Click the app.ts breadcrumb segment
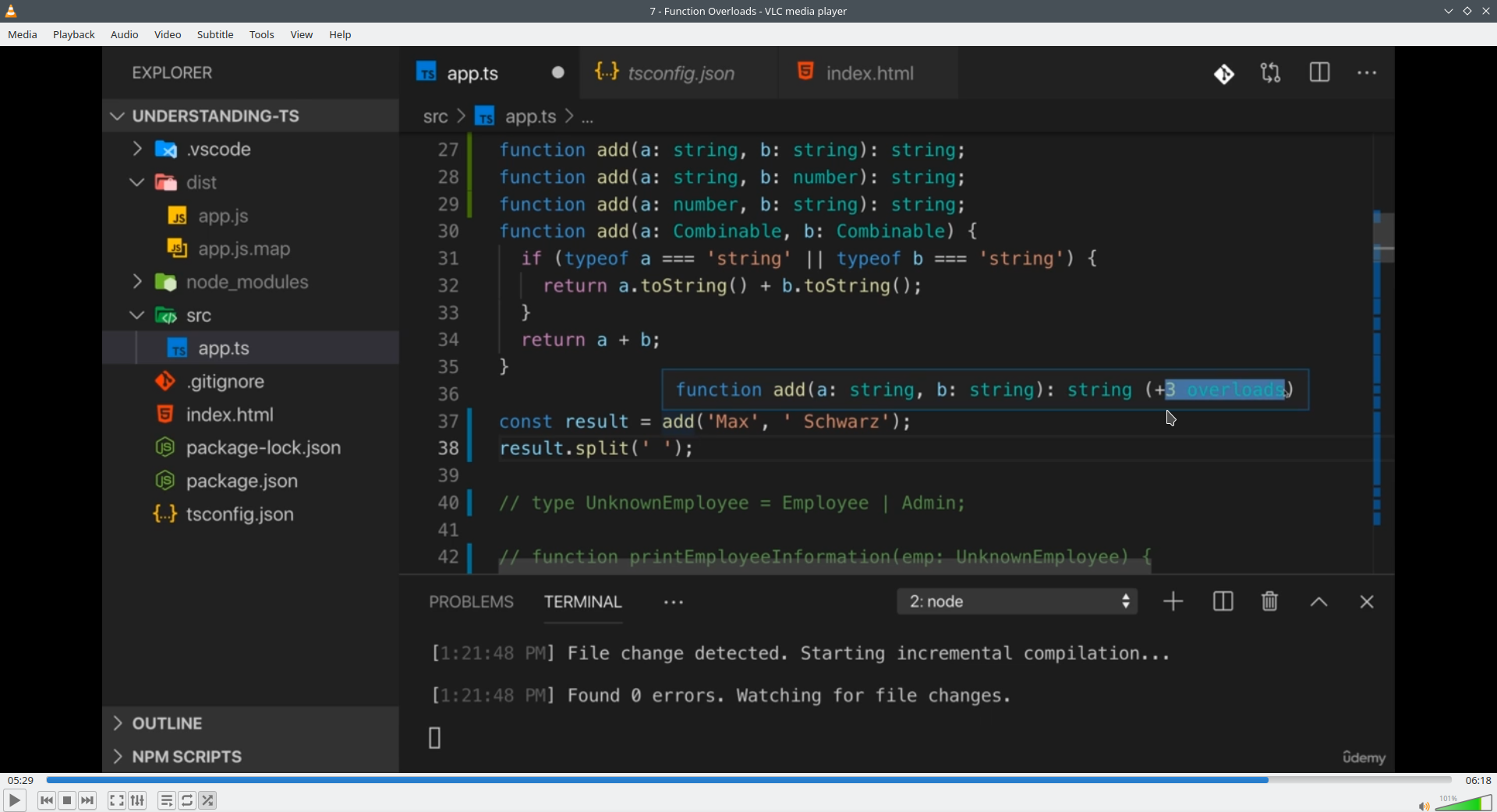Screen dimensions: 1497x812 [x=530, y=118]
